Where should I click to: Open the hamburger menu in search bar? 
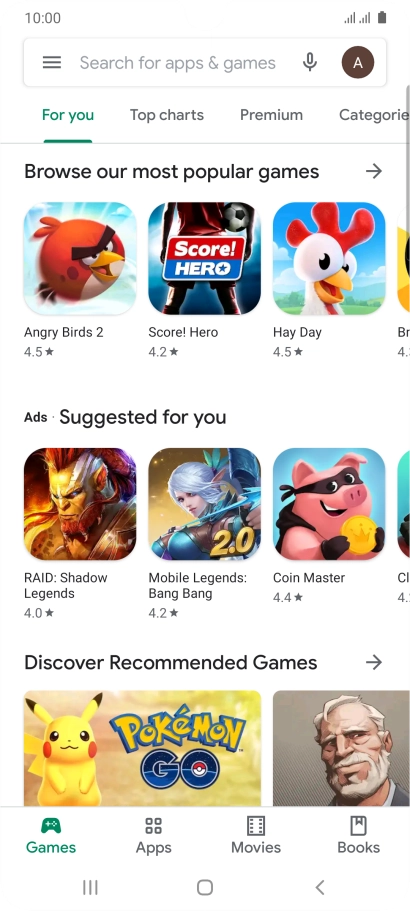[x=52, y=62]
